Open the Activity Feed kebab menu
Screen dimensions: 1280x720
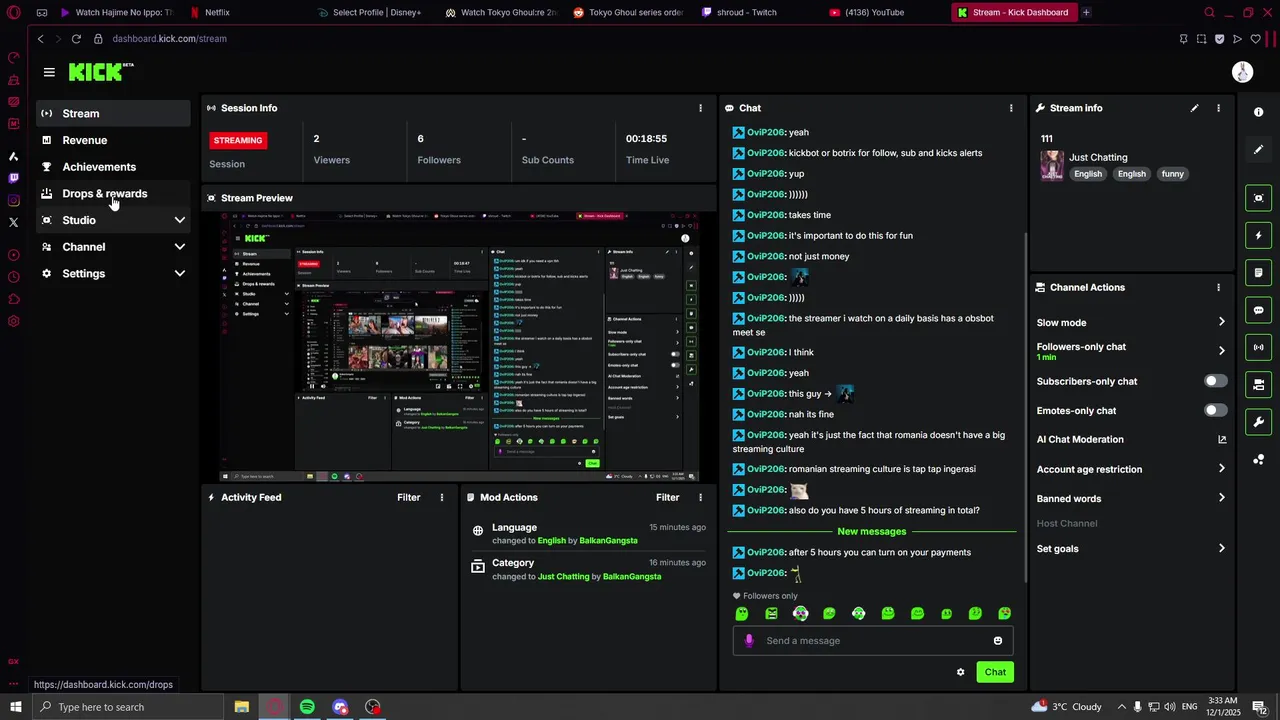pyautogui.click(x=442, y=497)
